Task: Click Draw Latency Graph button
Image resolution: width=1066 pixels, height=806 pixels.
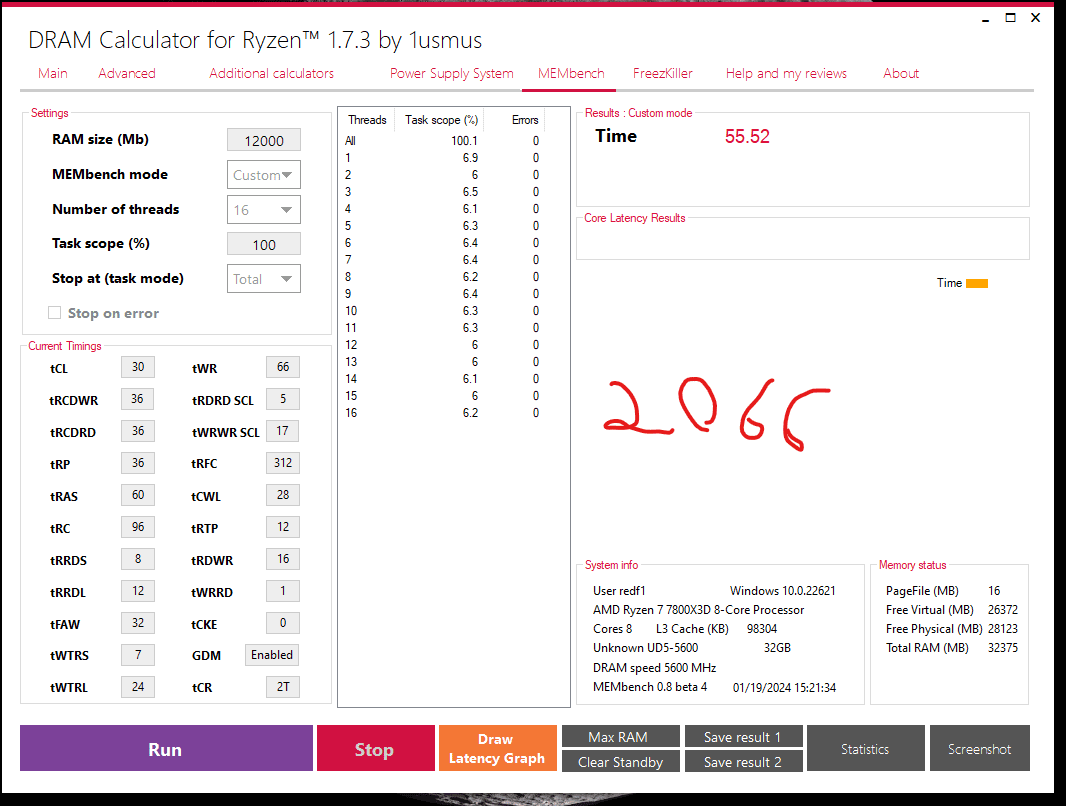Action: click(498, 748)
